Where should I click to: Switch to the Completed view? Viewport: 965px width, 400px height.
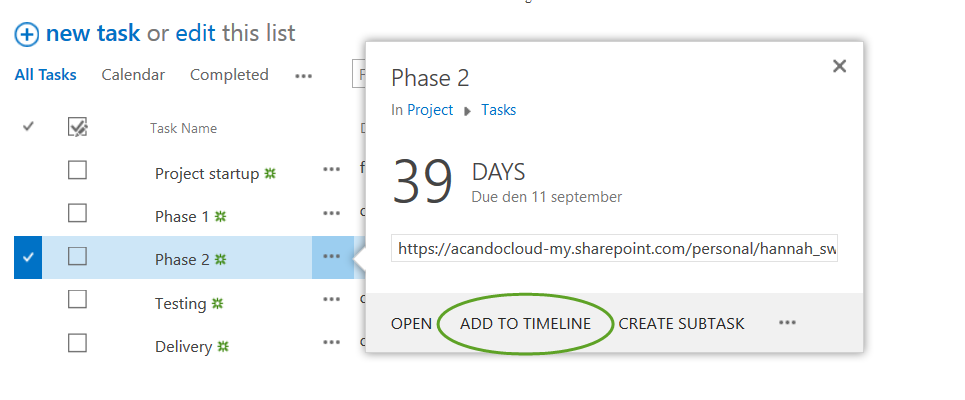pos(229,75)
